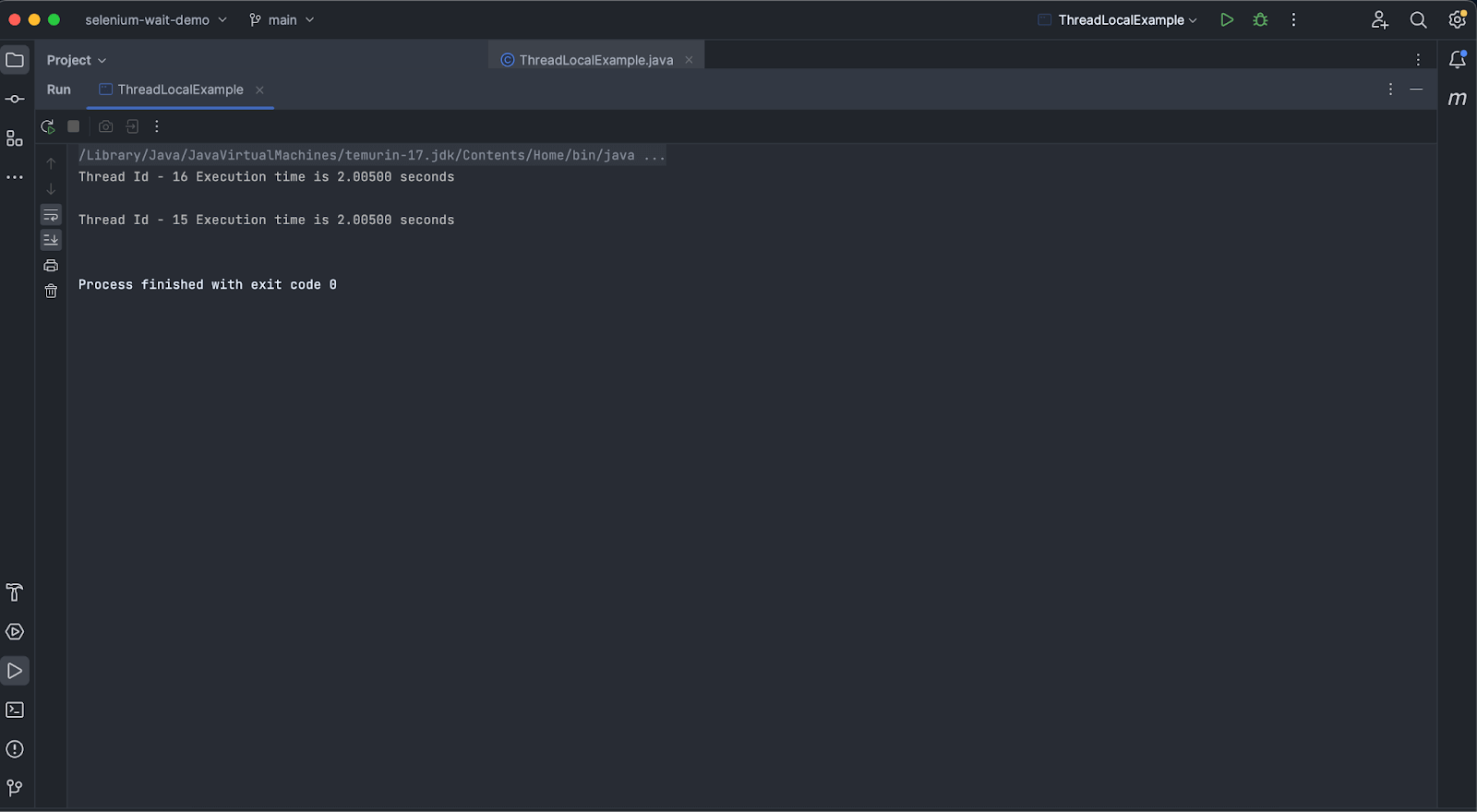Switch to the ThreadLocalExample.java editor tab

595,60
